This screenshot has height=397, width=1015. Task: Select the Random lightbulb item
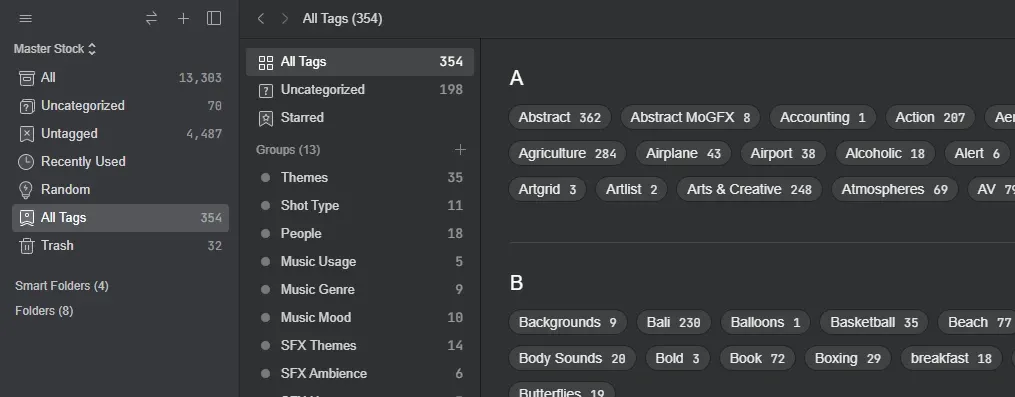coord(120,190)
